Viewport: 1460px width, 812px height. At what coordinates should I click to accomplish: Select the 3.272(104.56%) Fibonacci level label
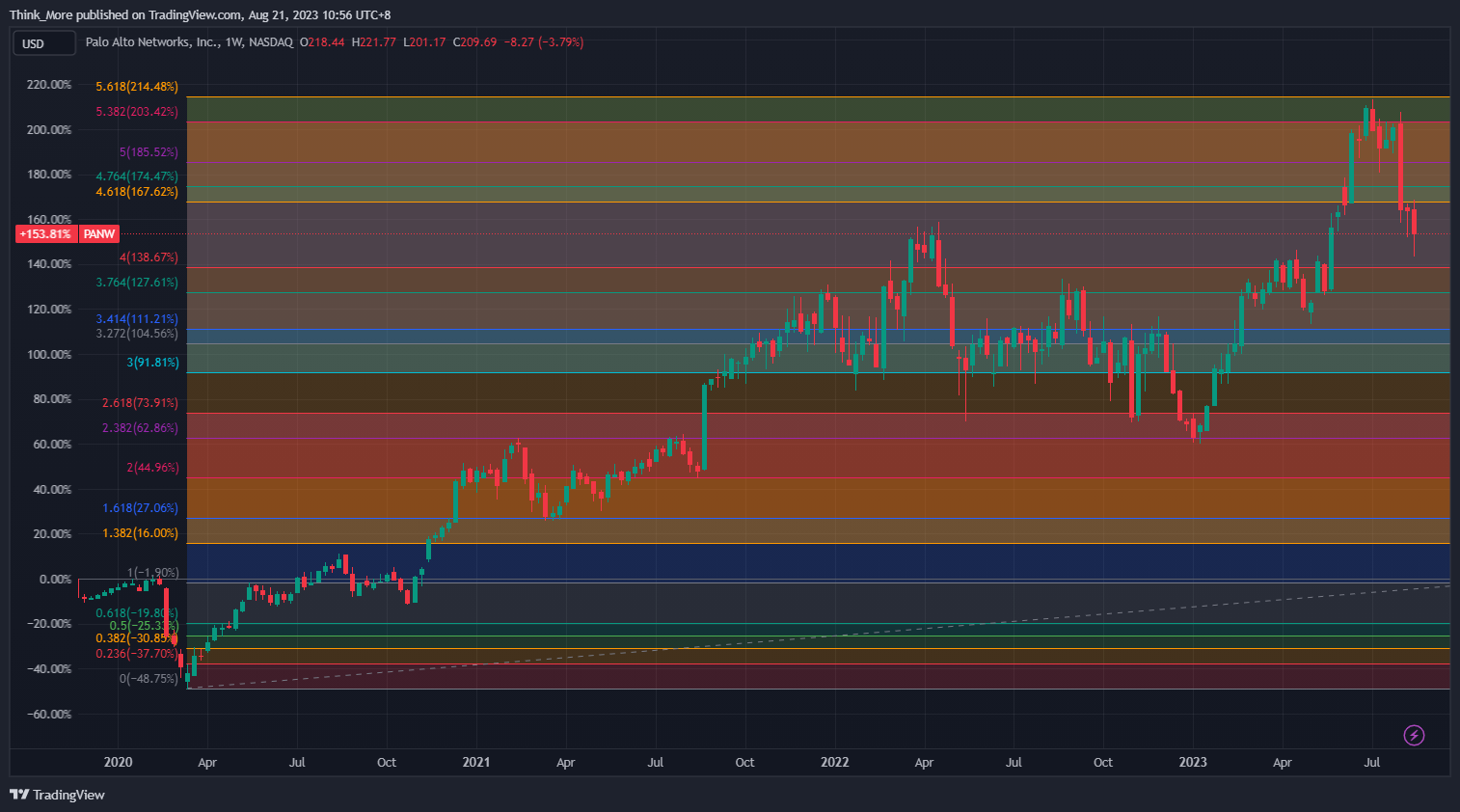tap(137, 334)
